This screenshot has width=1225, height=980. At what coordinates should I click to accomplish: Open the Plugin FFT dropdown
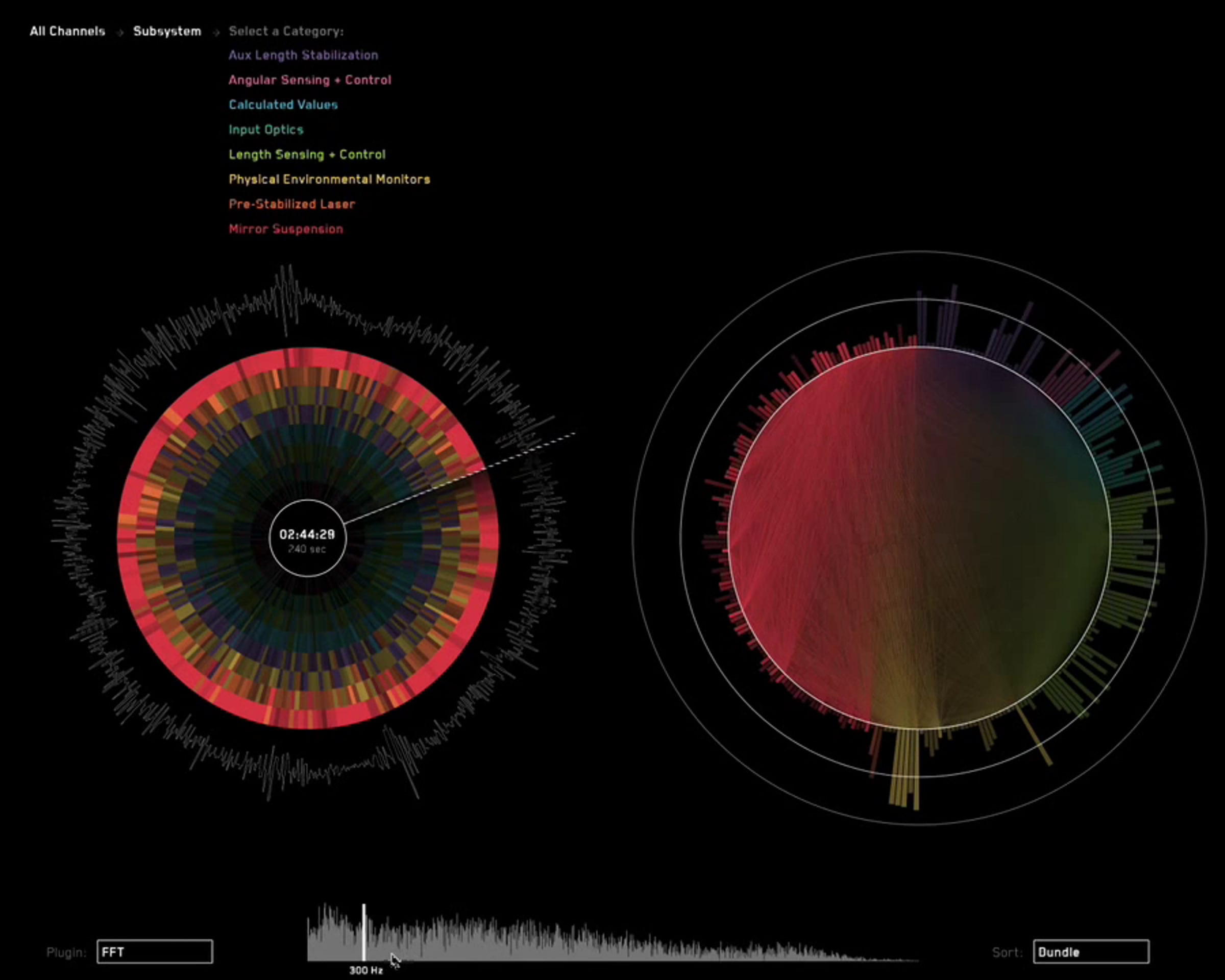155,951
